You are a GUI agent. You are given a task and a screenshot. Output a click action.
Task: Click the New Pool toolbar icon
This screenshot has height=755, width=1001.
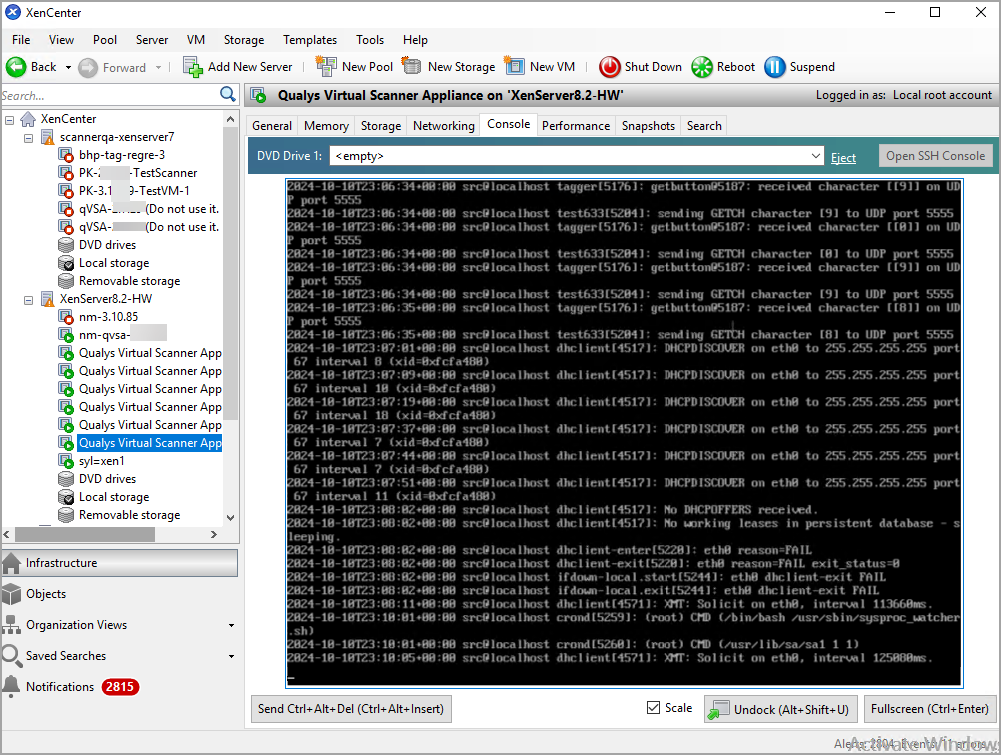[x=326, y=66]
